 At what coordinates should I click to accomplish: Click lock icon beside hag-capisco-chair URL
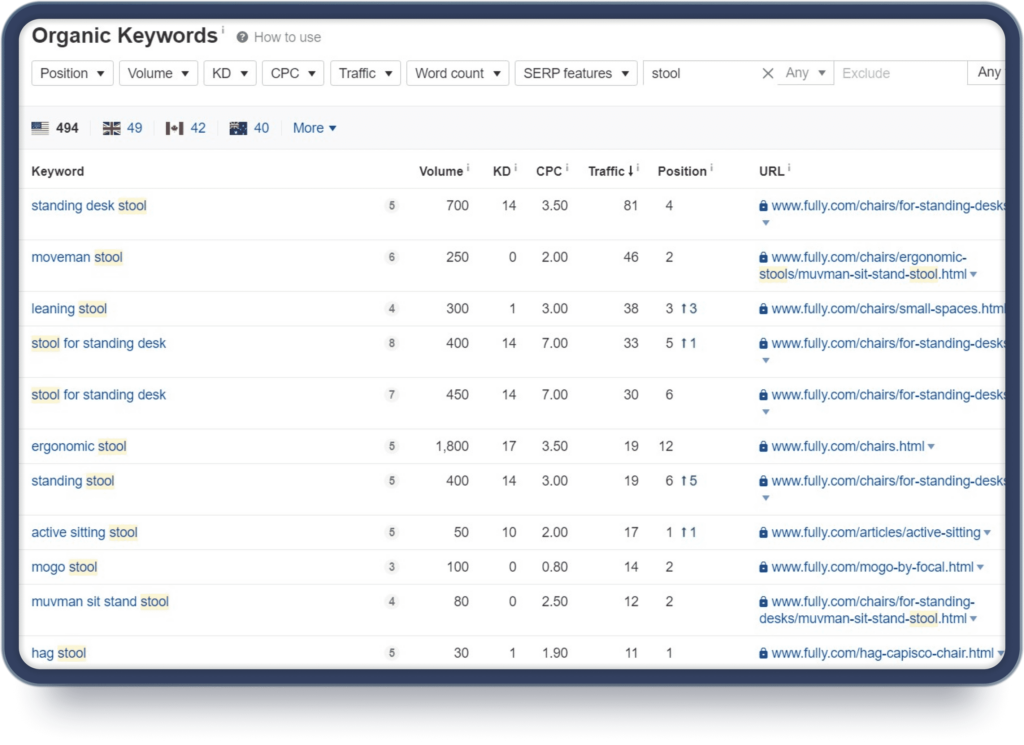pyautogui.click(x=763, y=653)
